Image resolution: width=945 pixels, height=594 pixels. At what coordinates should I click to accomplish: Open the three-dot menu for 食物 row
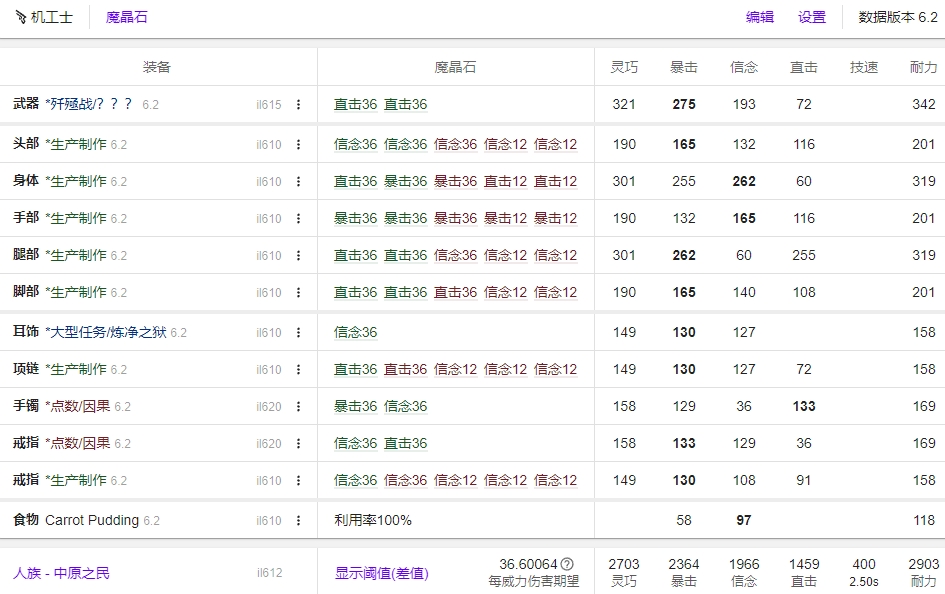[298, 521]
